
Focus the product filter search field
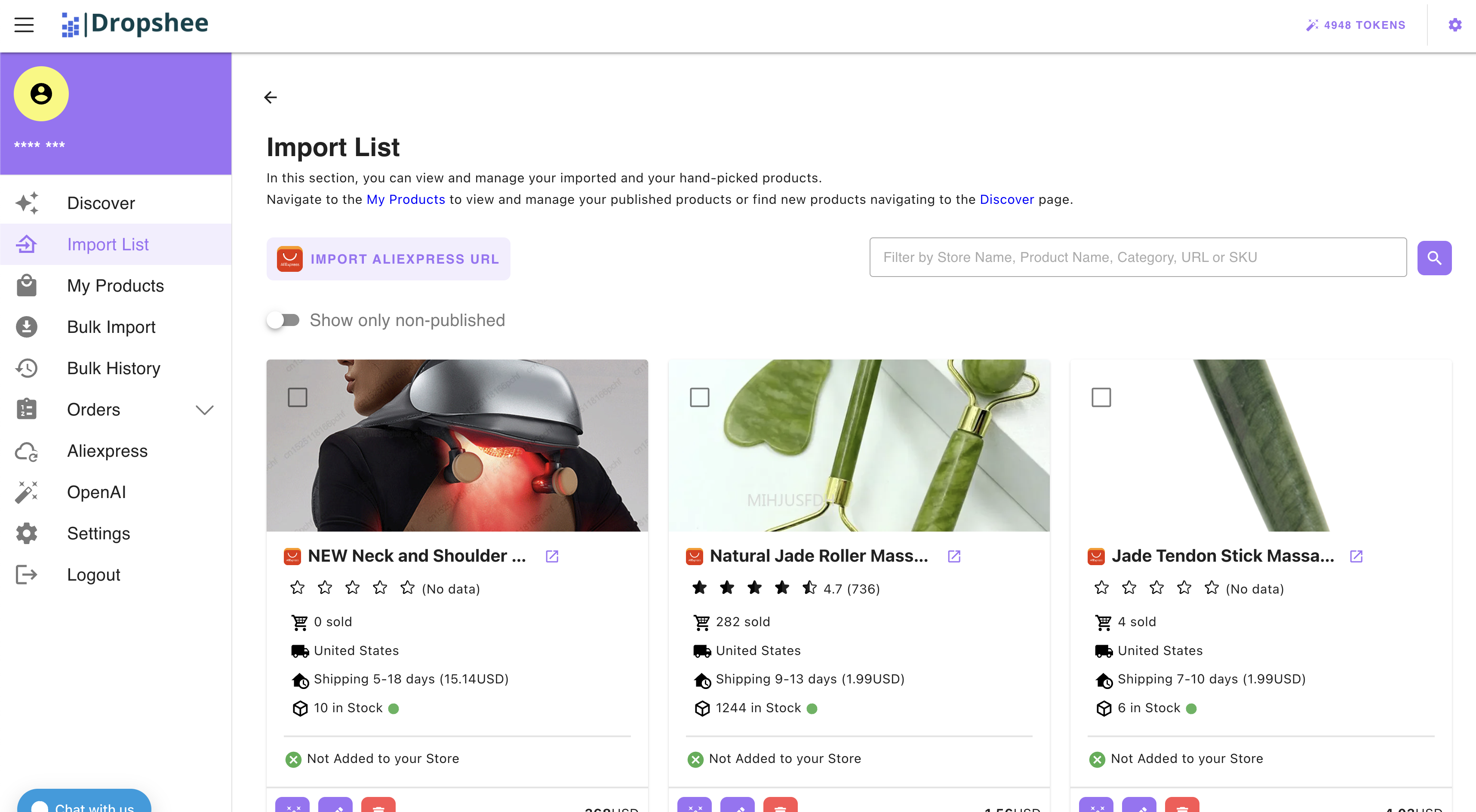pyautogui.click(x=1138, y=257)
